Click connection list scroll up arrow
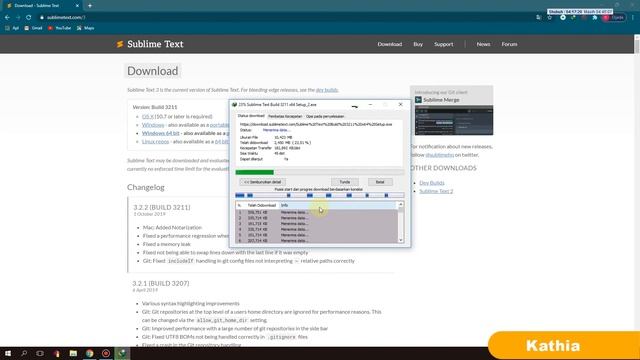 pos(401,204)
